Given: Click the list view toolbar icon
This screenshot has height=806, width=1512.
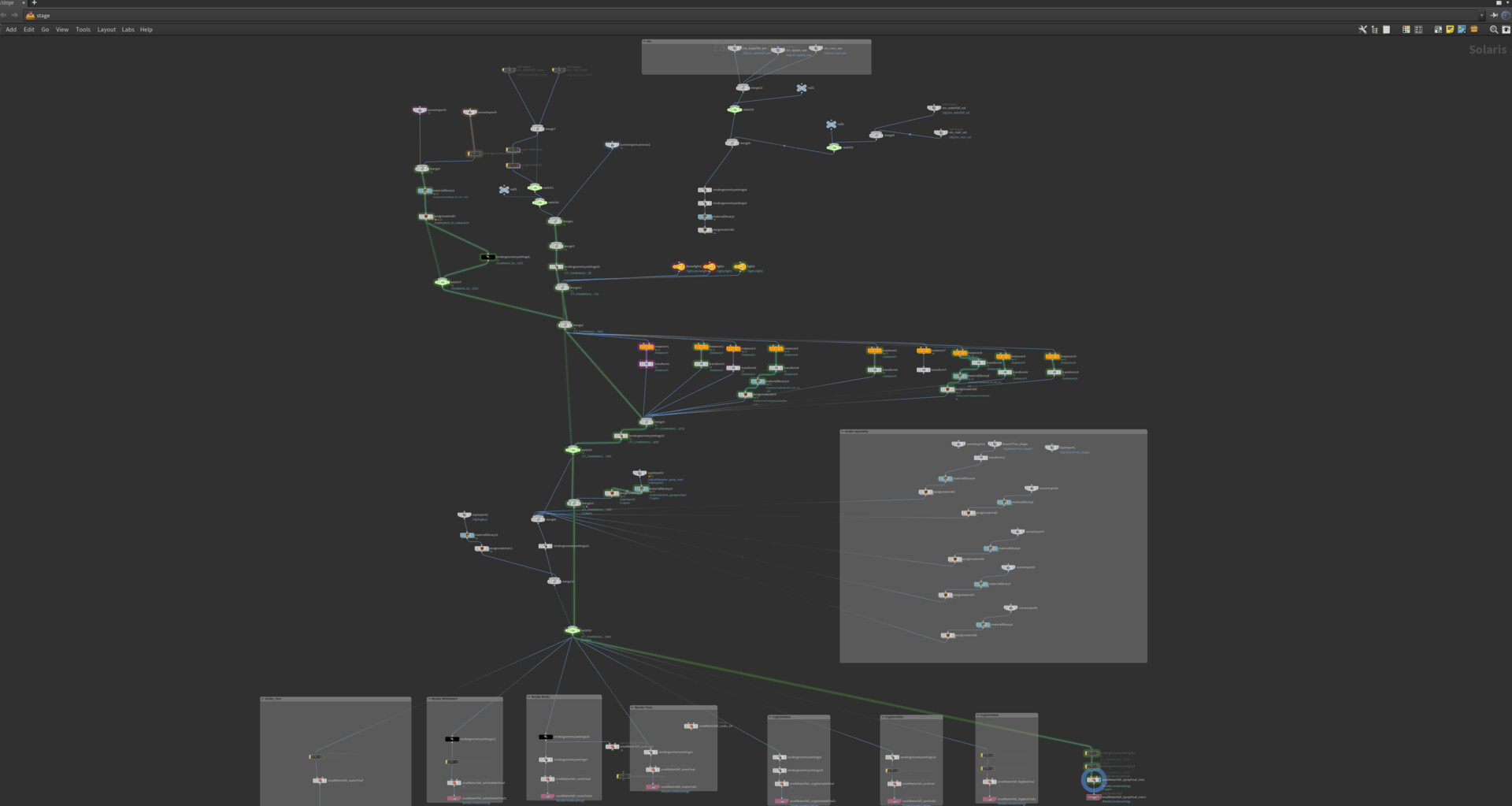Looking at the screenshot, I should click(x=1387, y=29).
